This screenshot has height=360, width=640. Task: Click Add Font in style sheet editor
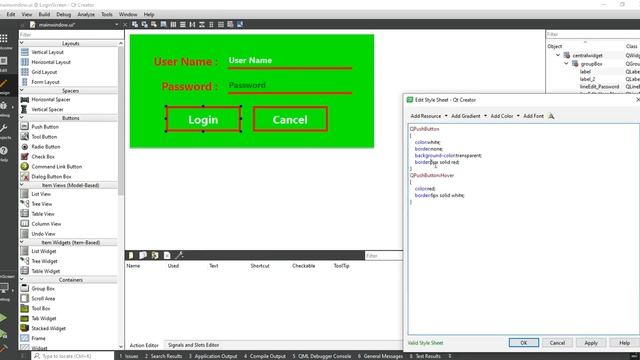tap(533, 116)
